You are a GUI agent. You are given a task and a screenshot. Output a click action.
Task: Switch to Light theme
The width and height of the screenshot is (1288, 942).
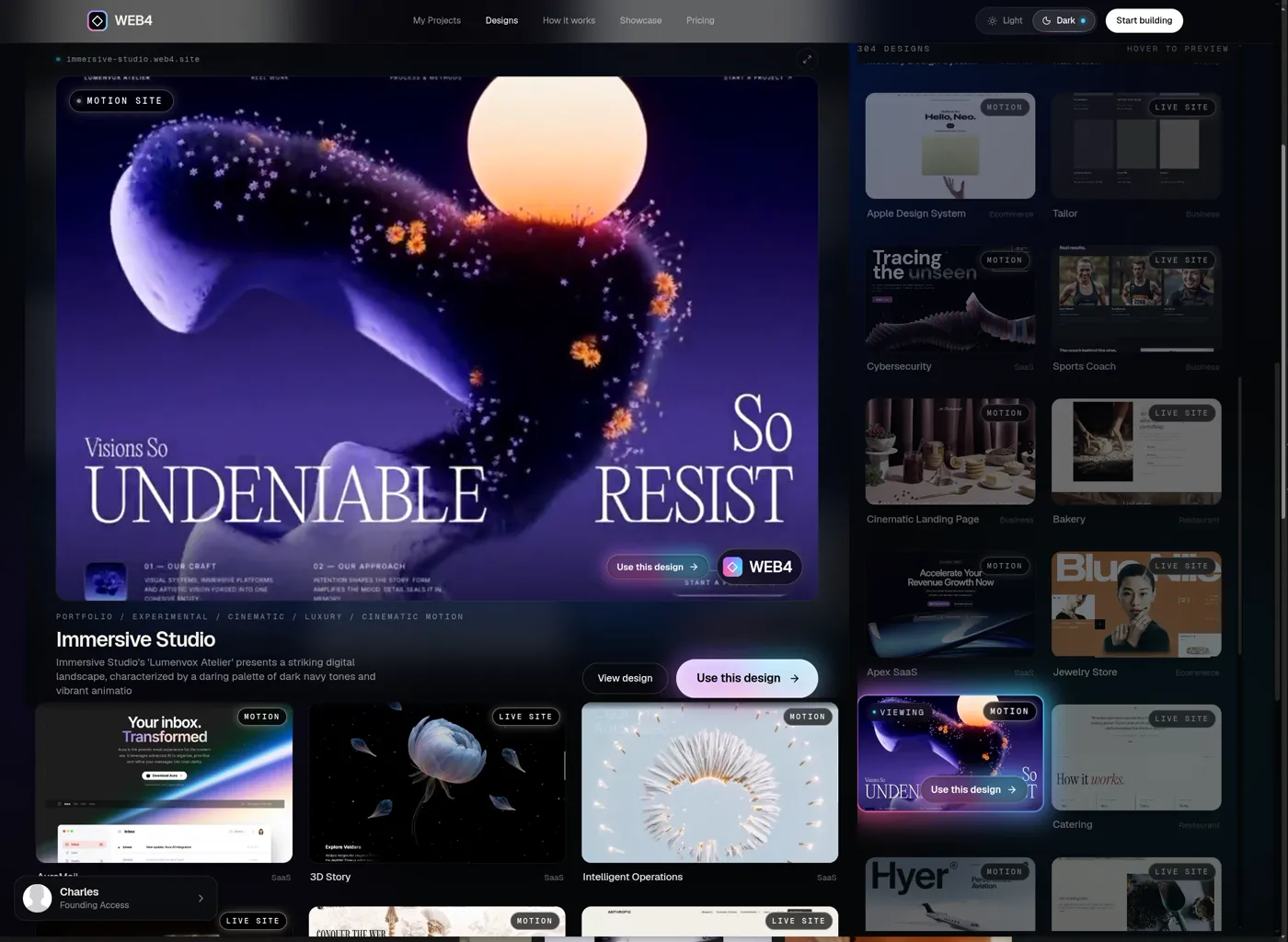coord(1005,20)
